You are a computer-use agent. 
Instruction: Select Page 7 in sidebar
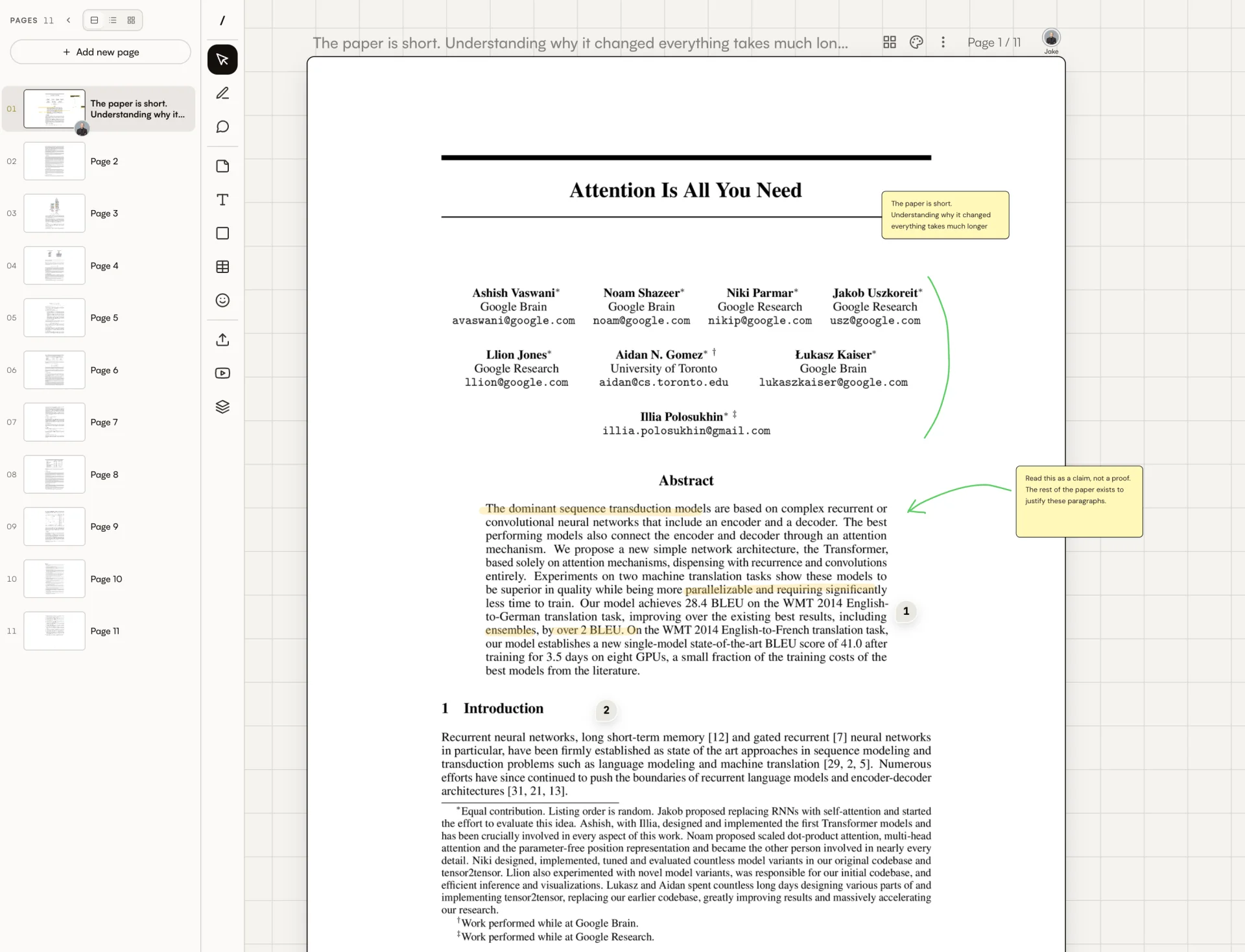99,422
